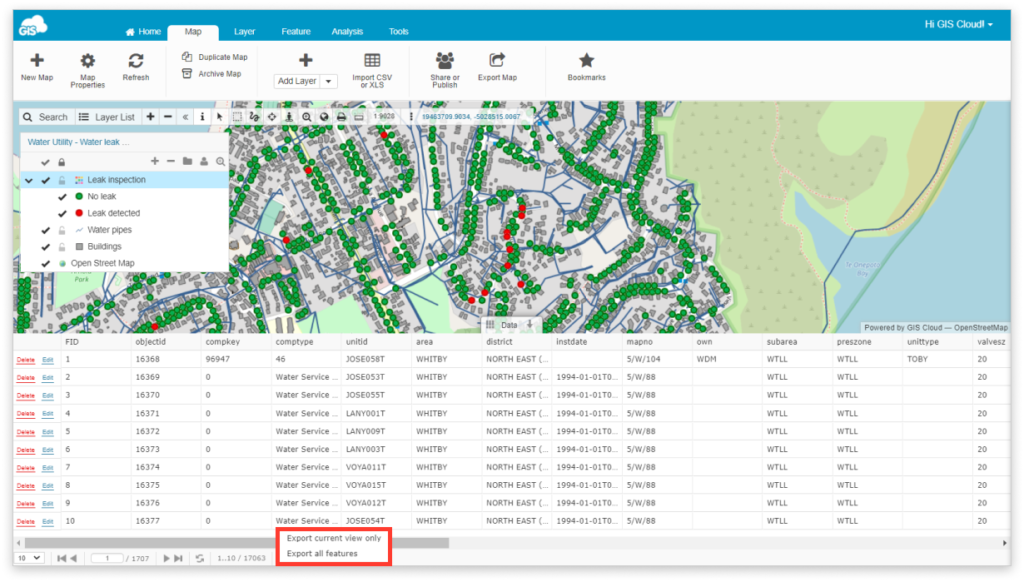
Task: Click the Water Utility map title link
Action: [x=78, y=142]
